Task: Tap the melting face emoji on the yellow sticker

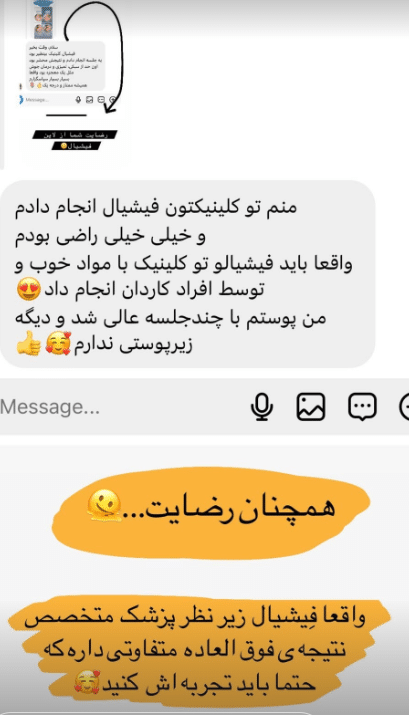Action: [x=104, y=505]
